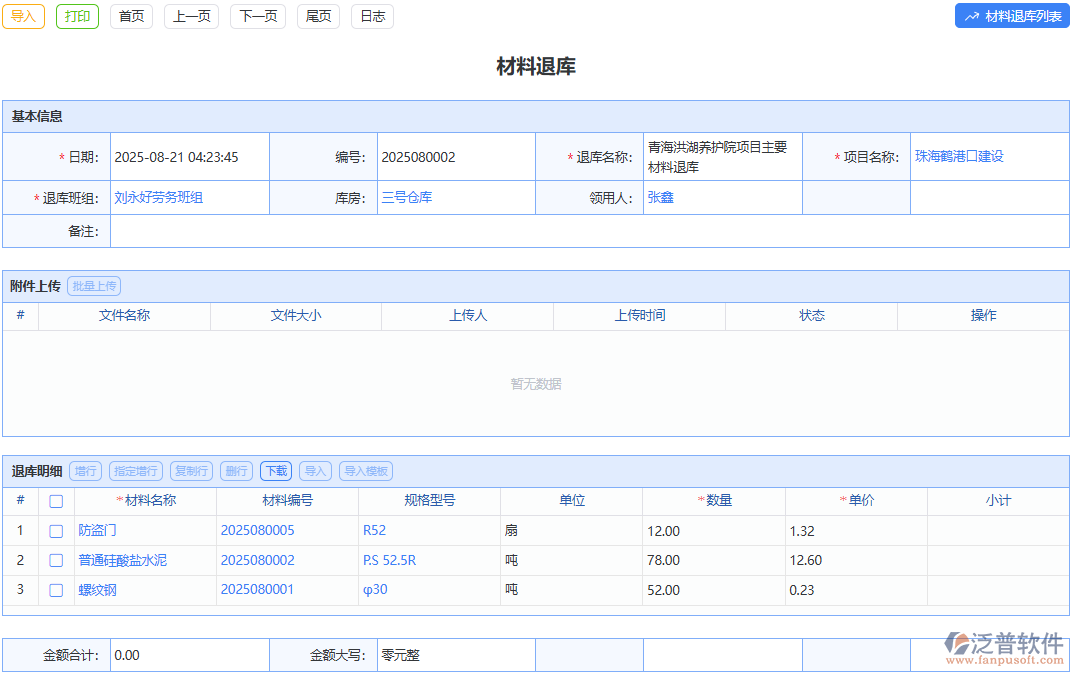Open the 珠海鹤港口建设 project link

pos(958,157)
